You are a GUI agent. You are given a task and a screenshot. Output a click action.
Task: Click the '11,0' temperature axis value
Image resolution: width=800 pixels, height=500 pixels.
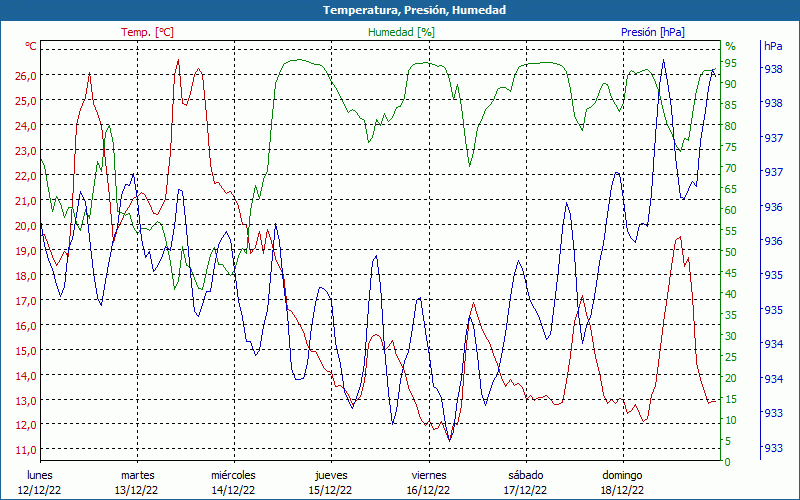(25, 450)
